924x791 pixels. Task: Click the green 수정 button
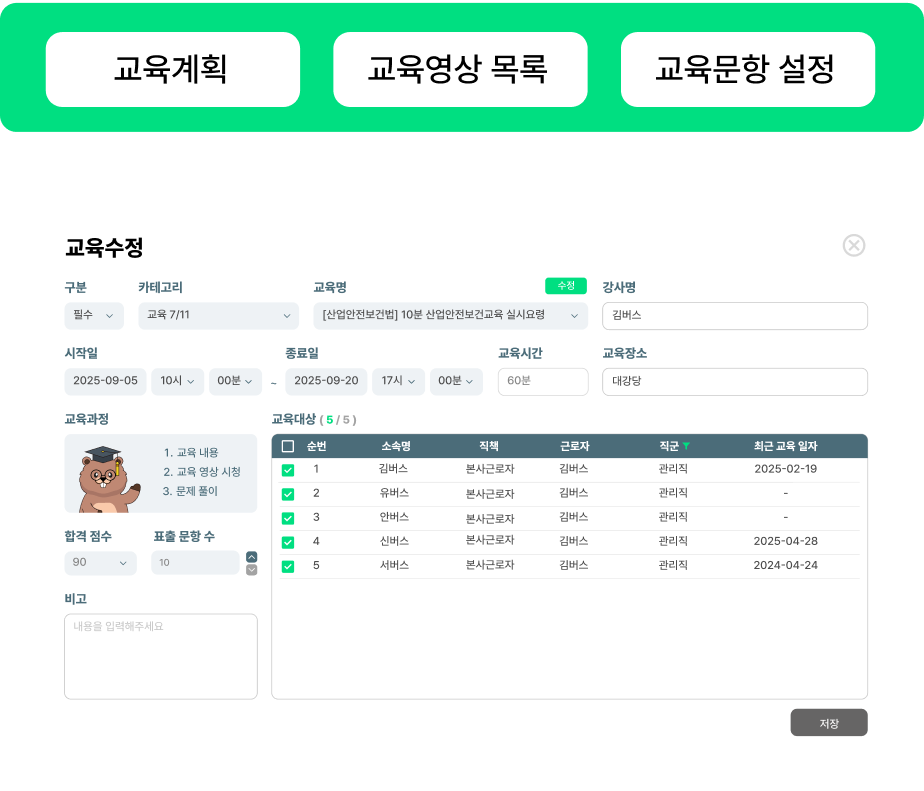(x=566, y=286)
